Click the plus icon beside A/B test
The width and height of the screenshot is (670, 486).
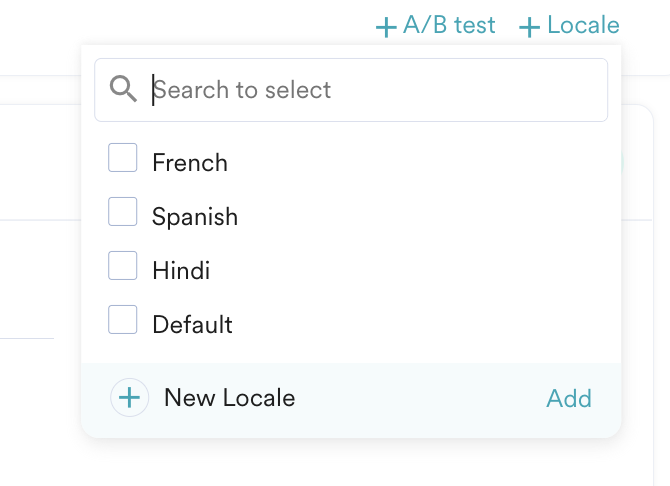pyautogui.click(x=386, y=27)
